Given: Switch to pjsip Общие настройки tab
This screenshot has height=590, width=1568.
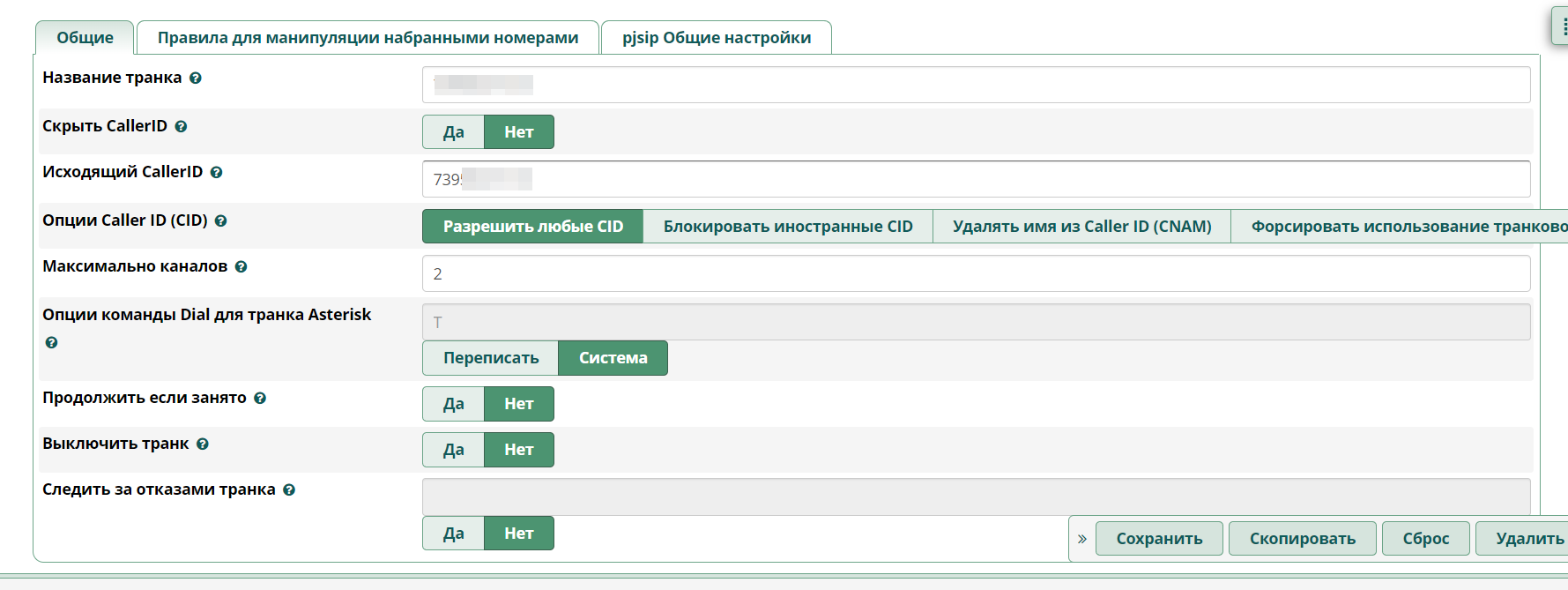Looking at the screenshot, I should point(716,38).
